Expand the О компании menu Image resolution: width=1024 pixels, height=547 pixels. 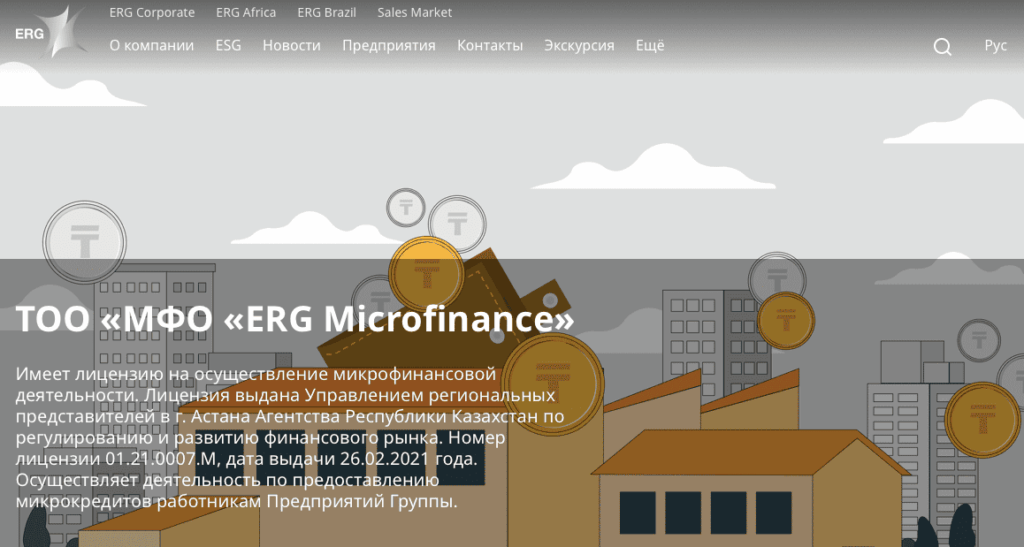[151, 46]
